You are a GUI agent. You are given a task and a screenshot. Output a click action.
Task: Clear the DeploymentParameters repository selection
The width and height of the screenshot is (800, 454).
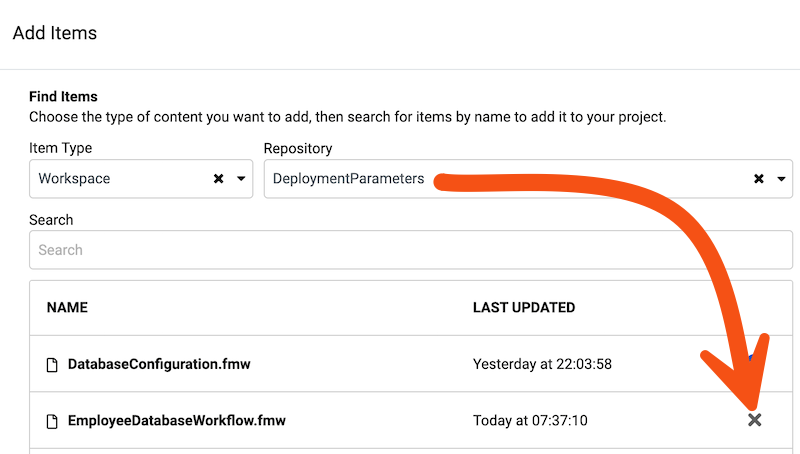point(759,179)
